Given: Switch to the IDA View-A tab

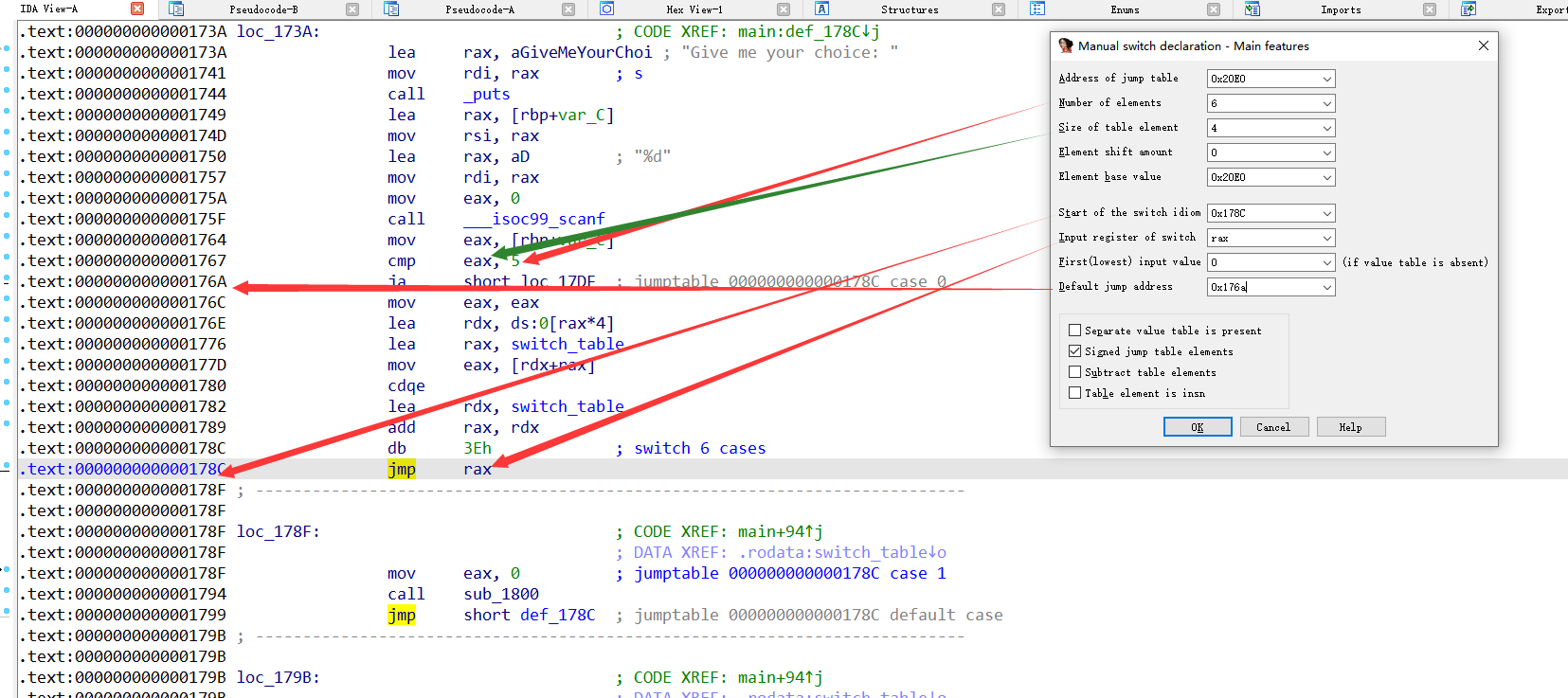Looking at the screenshot, I should [x=49, y=9].
